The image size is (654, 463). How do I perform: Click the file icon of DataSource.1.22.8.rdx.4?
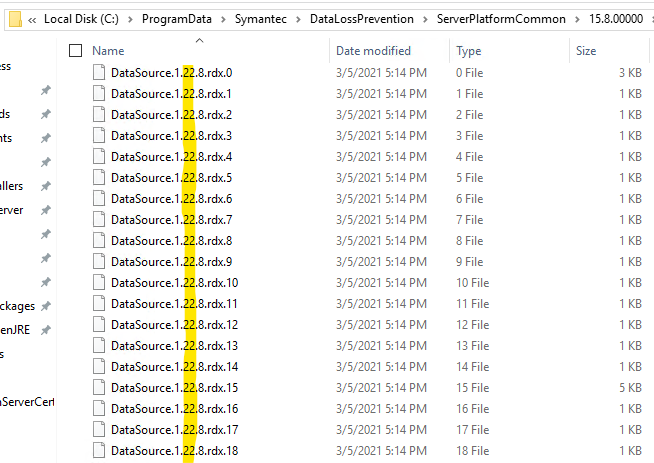tap(99, 156)
